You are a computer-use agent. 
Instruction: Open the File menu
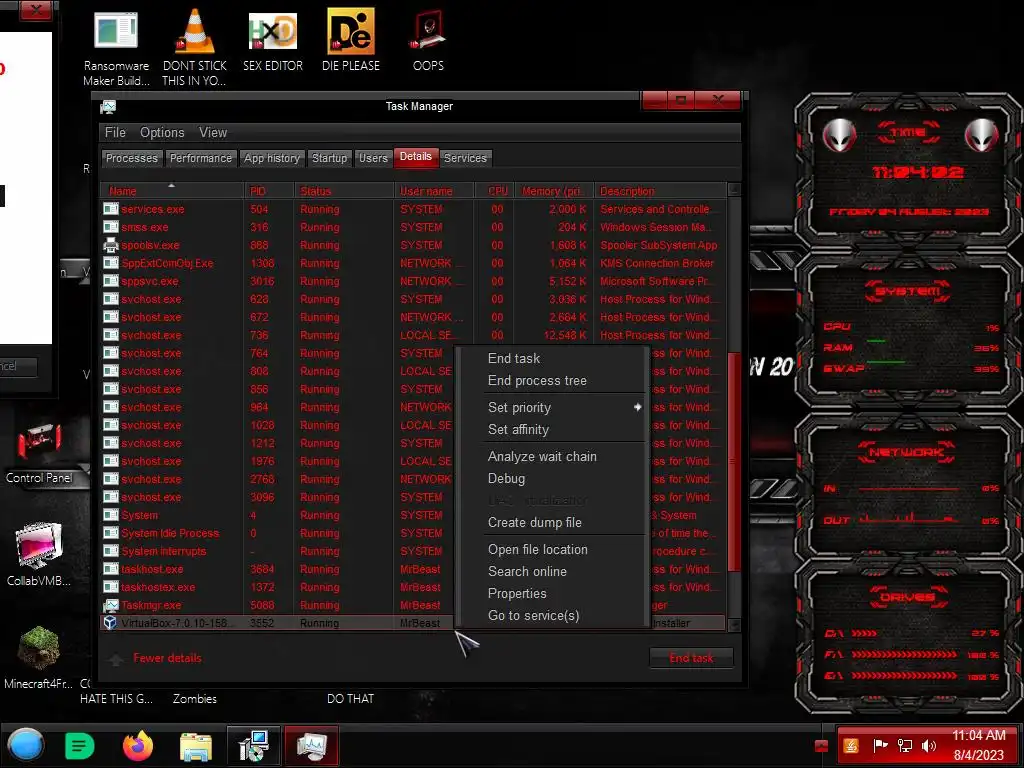pos(115,133)
